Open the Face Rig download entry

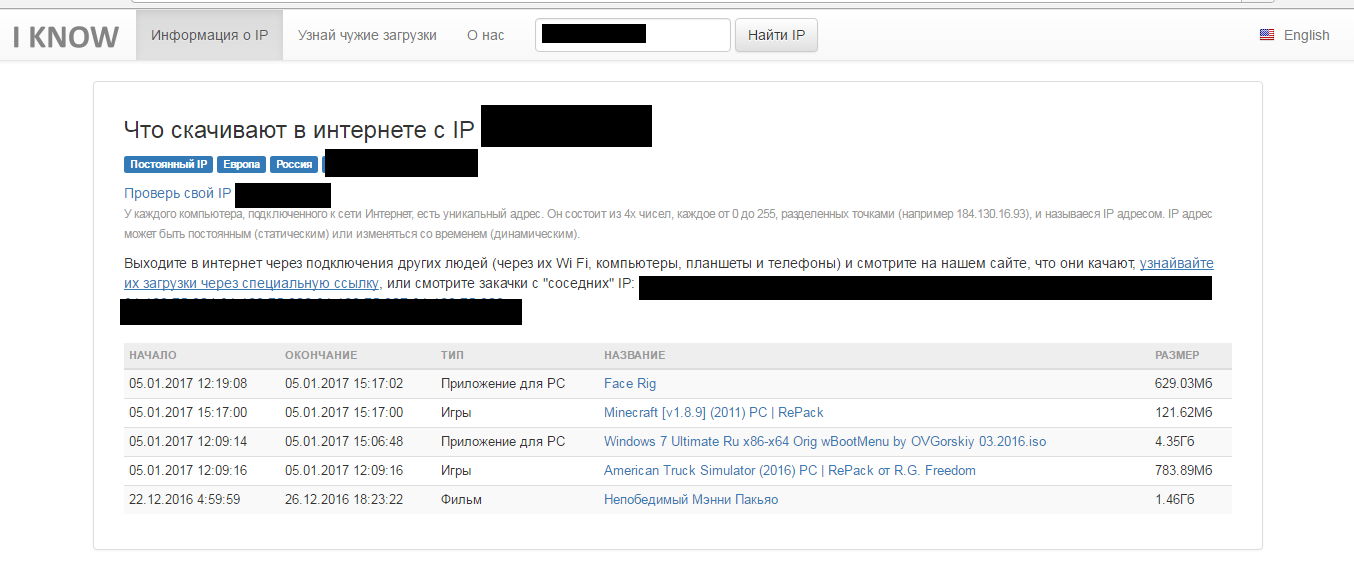630,383
